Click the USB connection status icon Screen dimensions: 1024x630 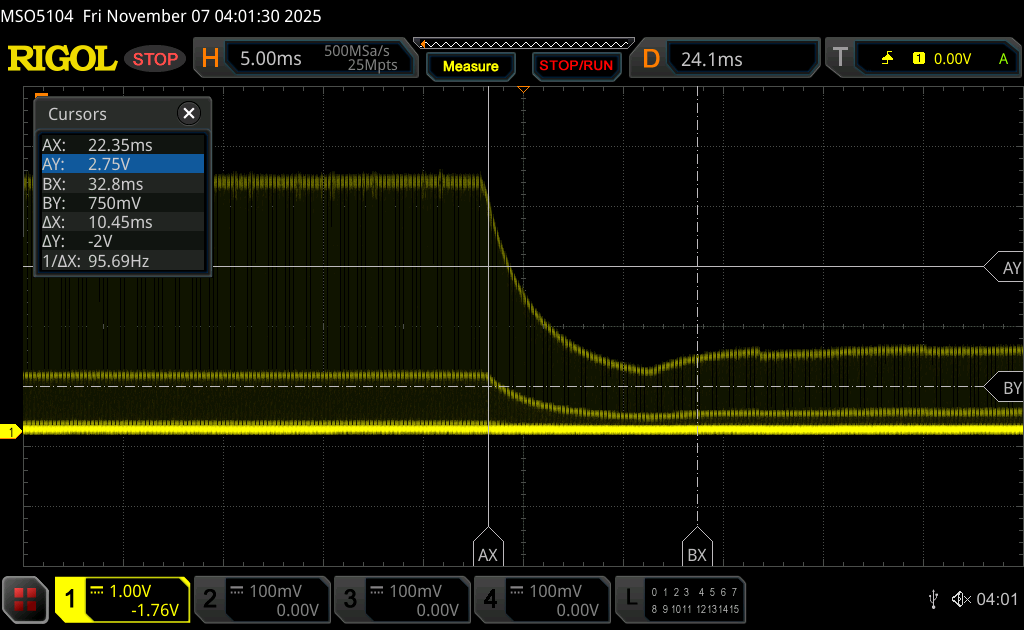(932, 599)
